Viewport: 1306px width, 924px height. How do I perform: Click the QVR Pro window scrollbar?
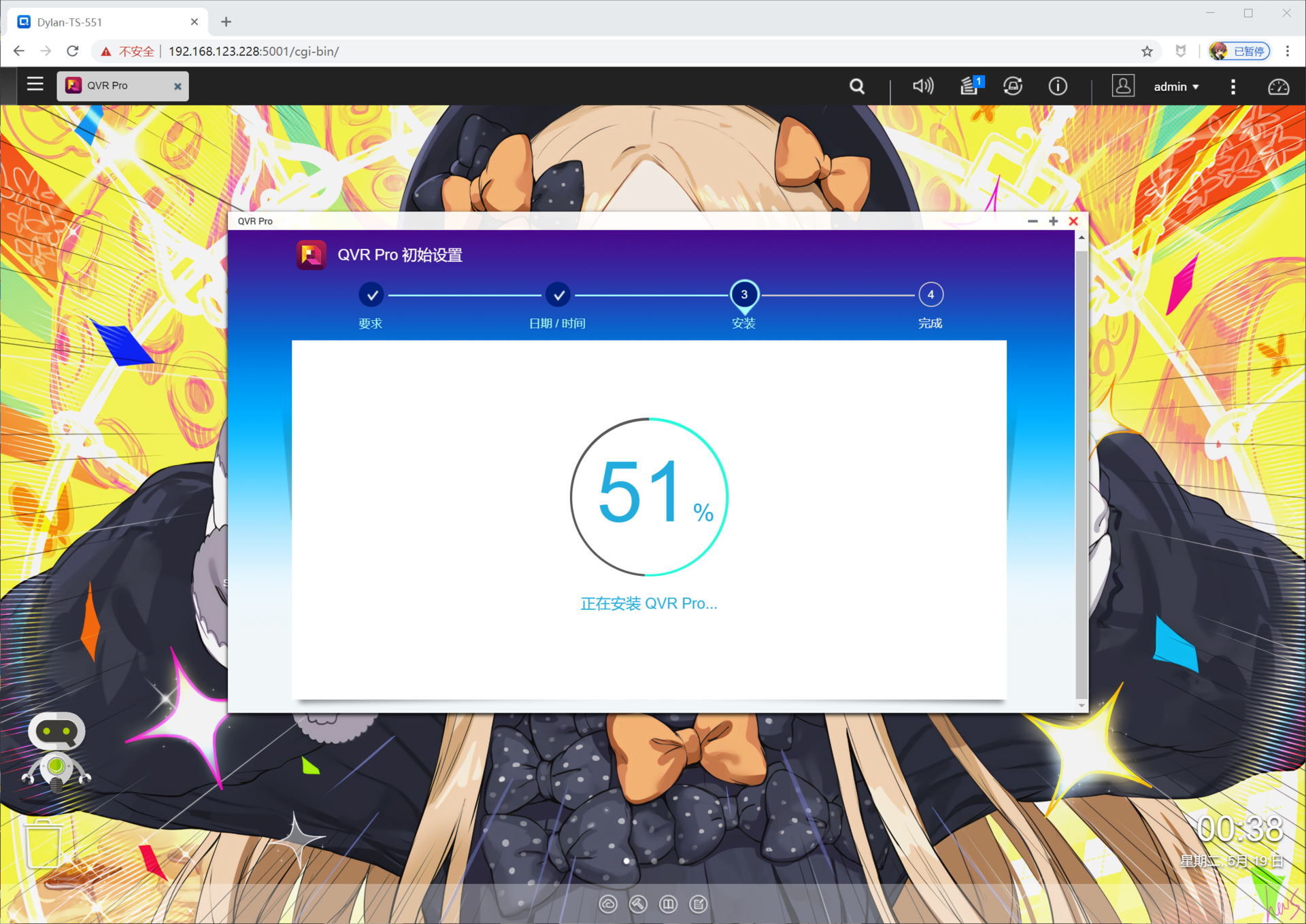(x=1081, y=476)
